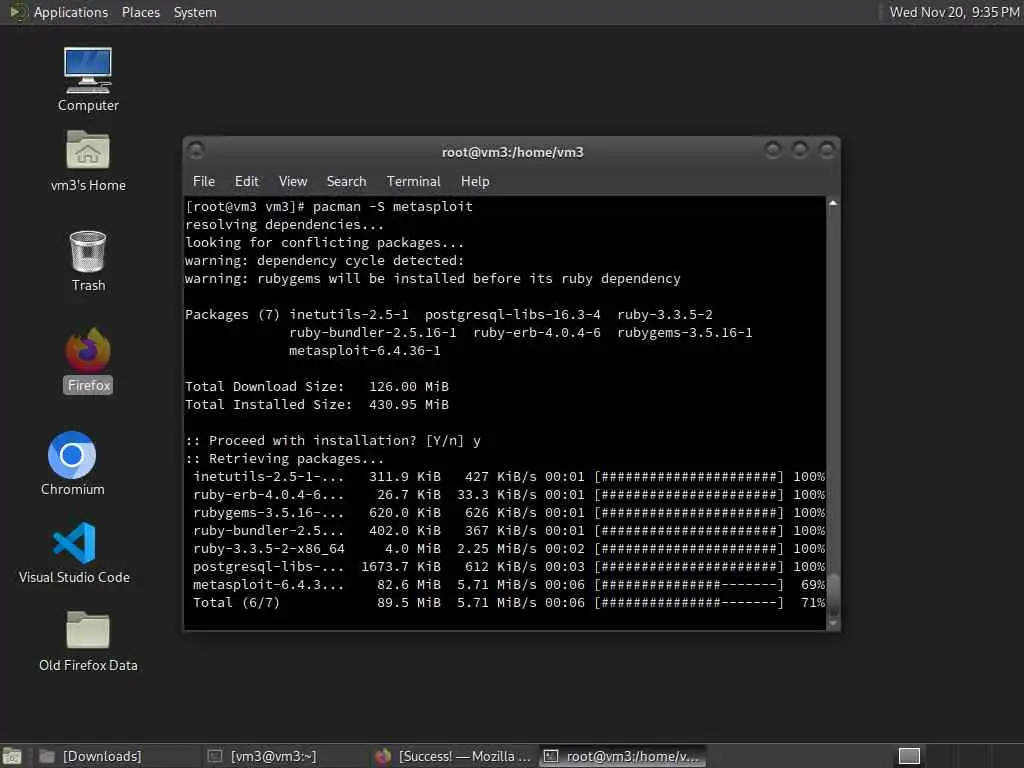Open the Places menu

pos(140,12)
